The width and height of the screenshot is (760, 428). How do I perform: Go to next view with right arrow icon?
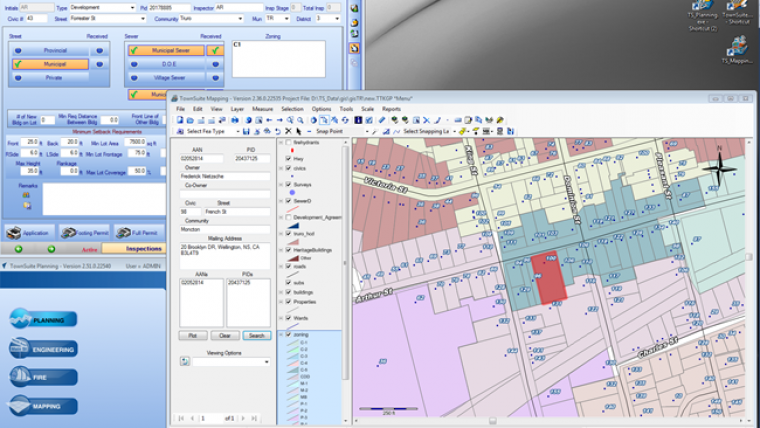point(280,120)
